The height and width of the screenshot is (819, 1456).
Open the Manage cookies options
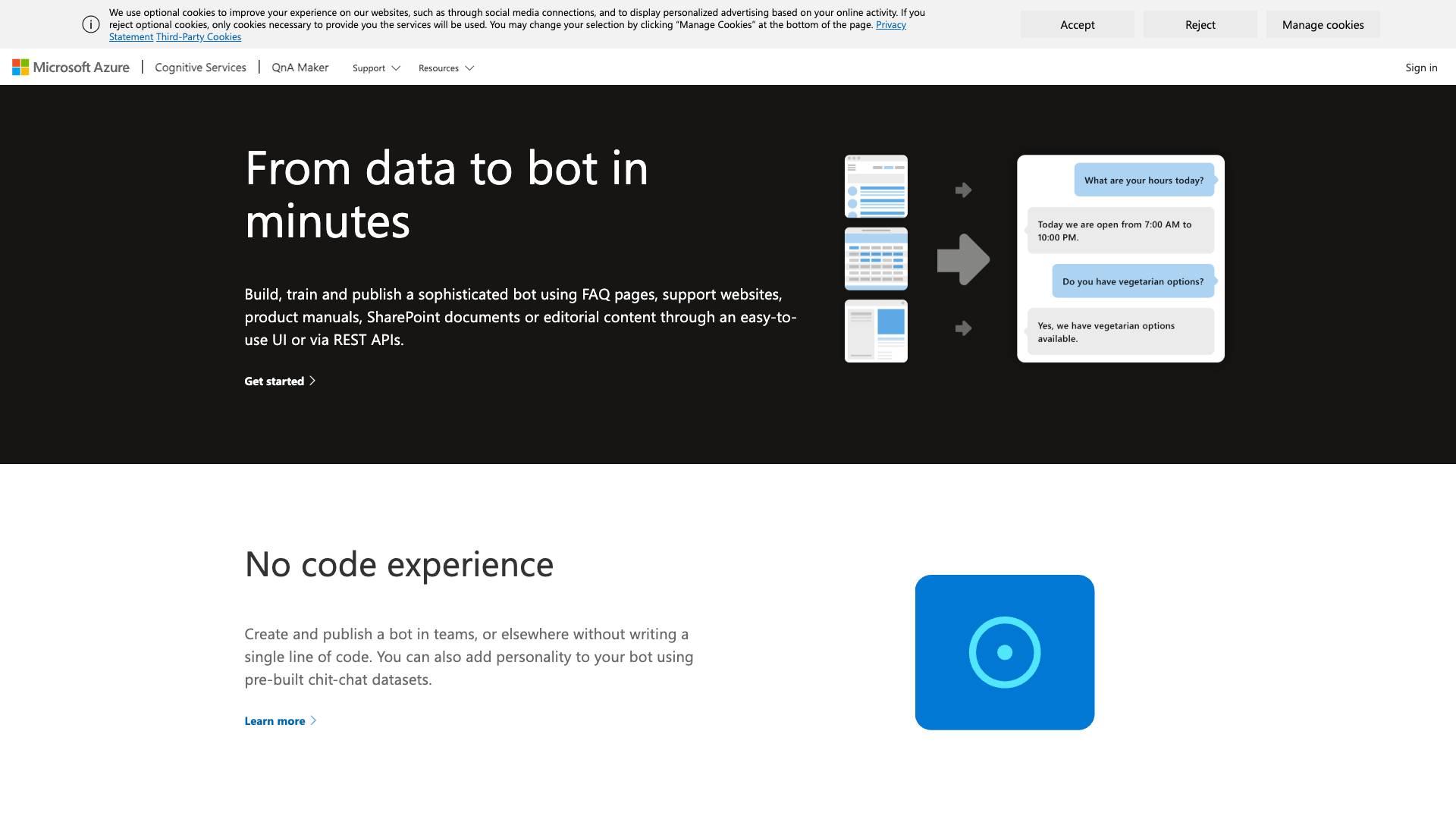1323,24
